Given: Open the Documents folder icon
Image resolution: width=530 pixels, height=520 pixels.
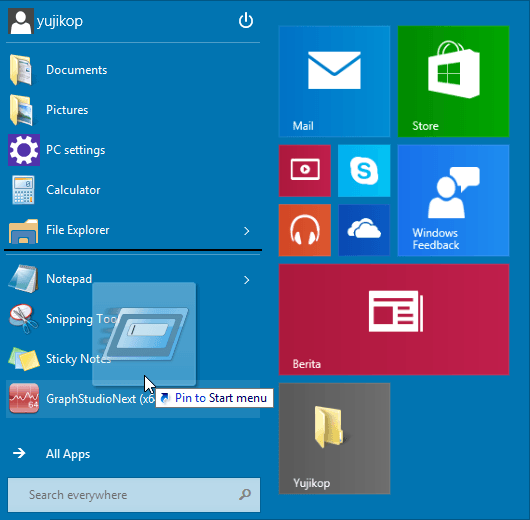Looking at the screenshot, I should pos(22,70).
